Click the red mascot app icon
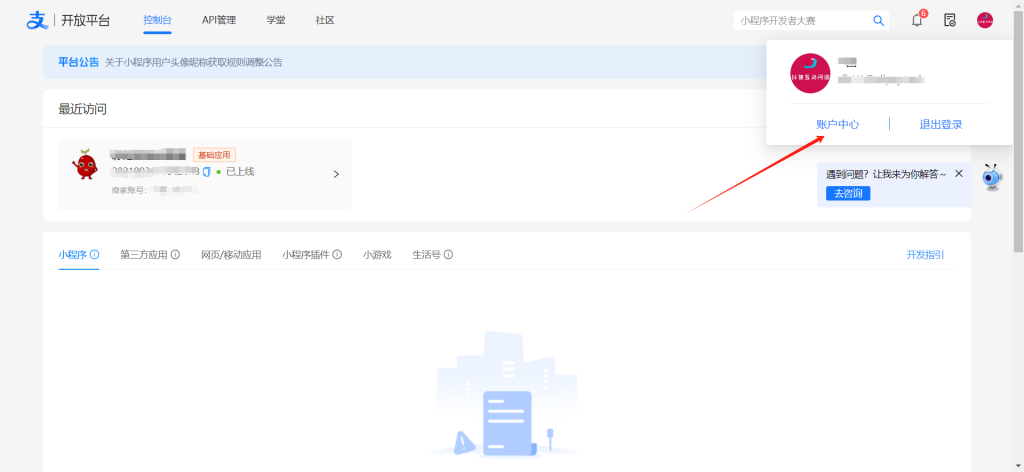 pos(84,164)
